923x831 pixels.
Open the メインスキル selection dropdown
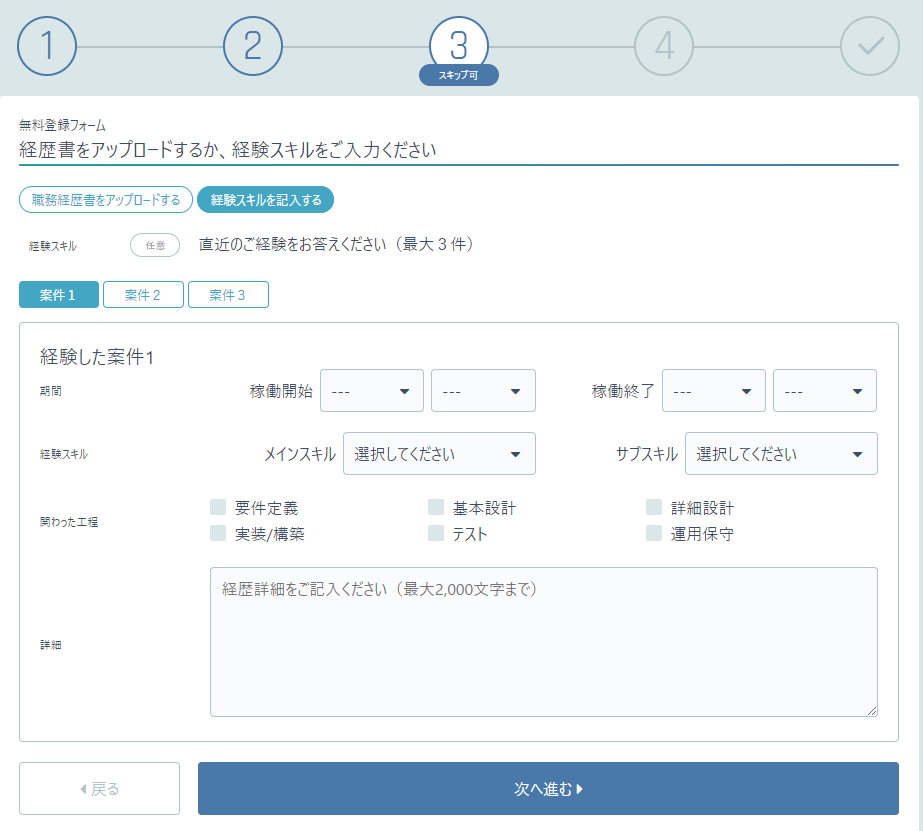[x=438, y=453]
